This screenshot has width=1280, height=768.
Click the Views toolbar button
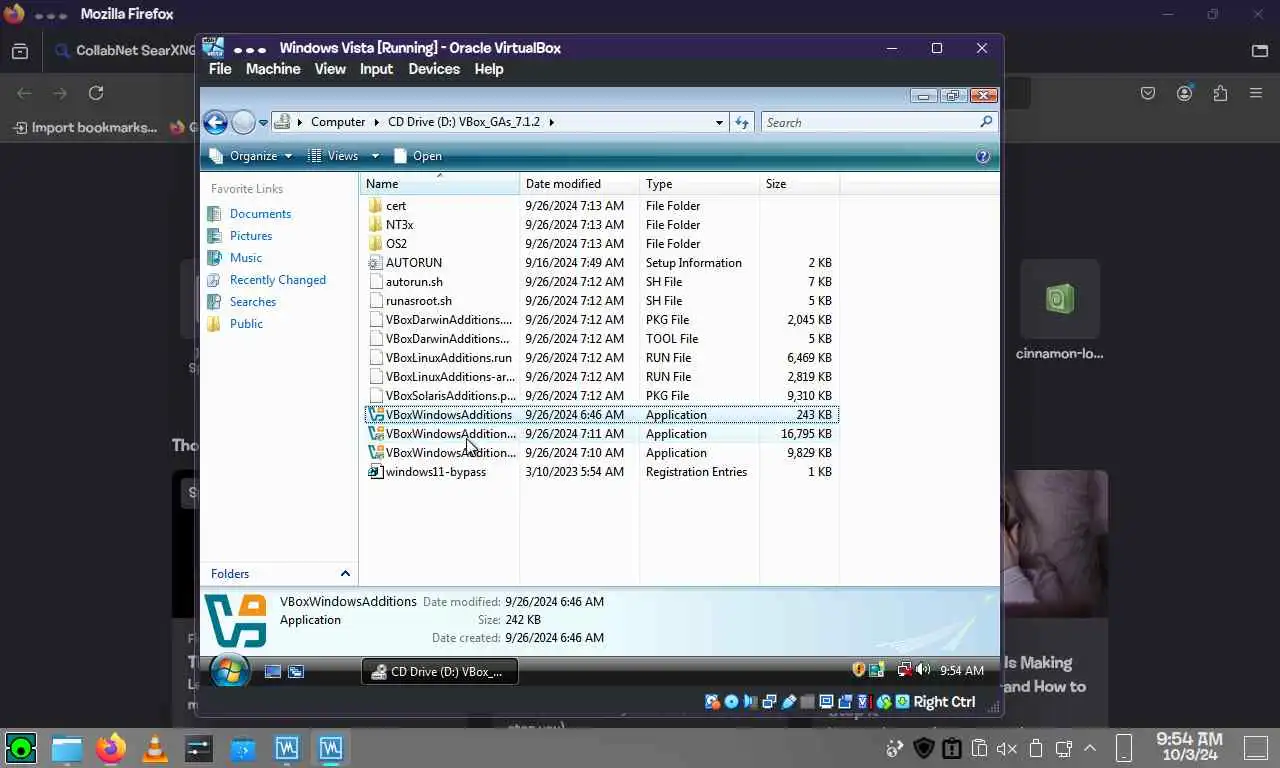[334, 156]
